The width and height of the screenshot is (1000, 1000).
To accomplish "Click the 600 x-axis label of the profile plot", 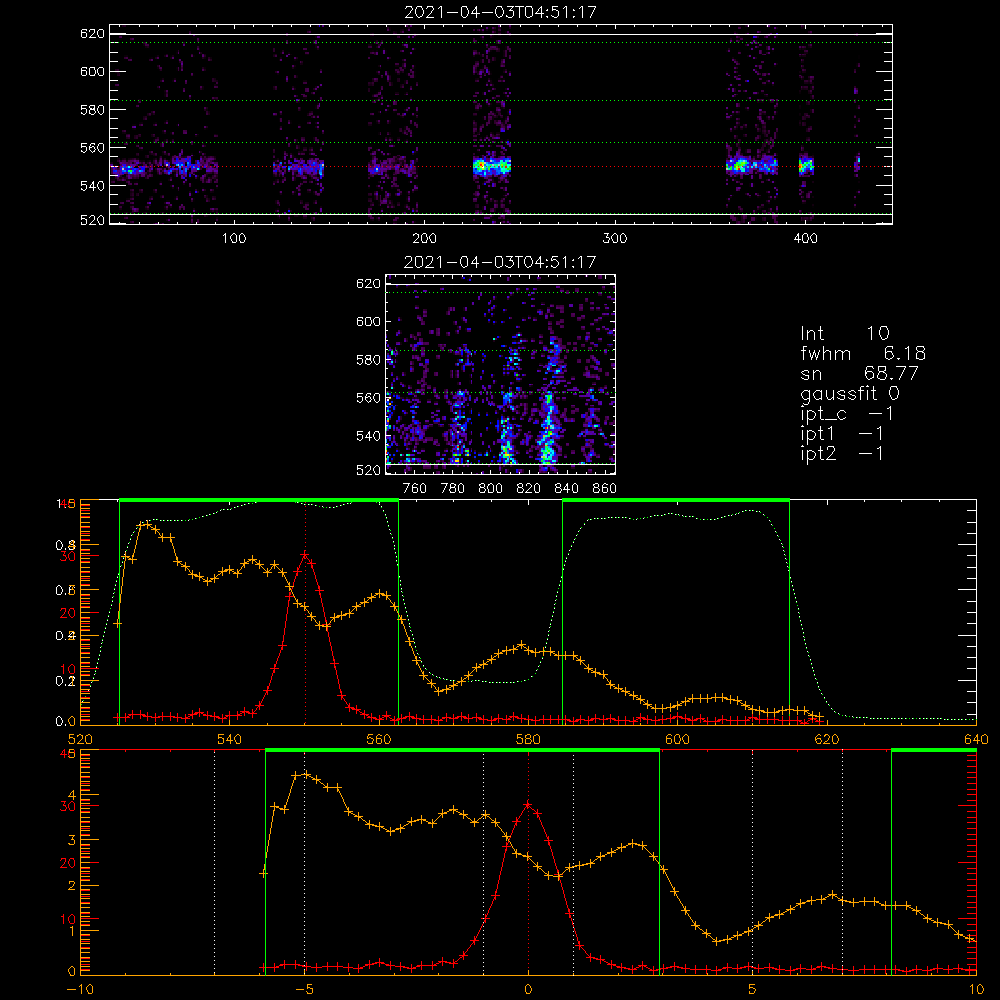I will point(677,739).
